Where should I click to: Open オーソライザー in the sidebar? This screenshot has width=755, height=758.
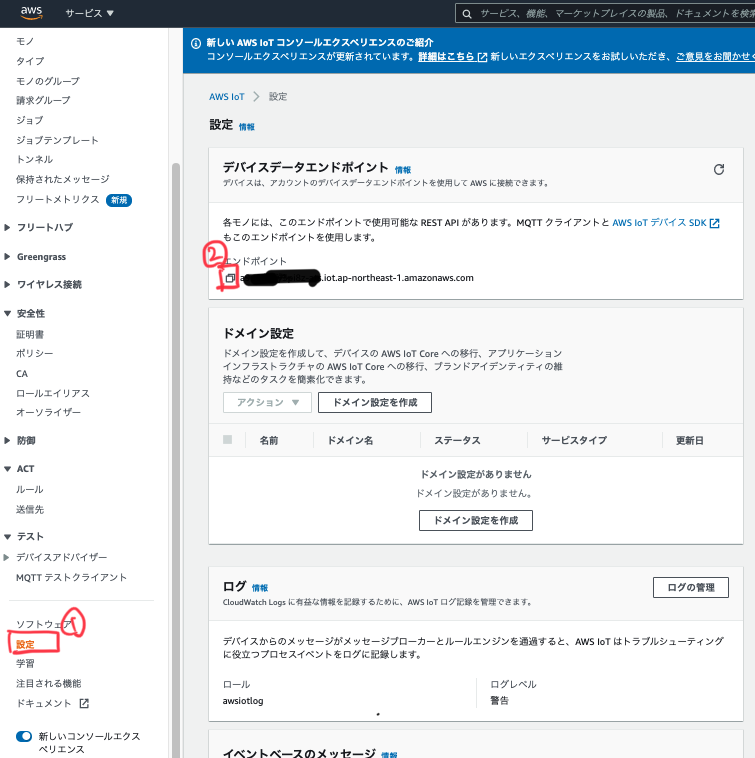click(48, 412)
